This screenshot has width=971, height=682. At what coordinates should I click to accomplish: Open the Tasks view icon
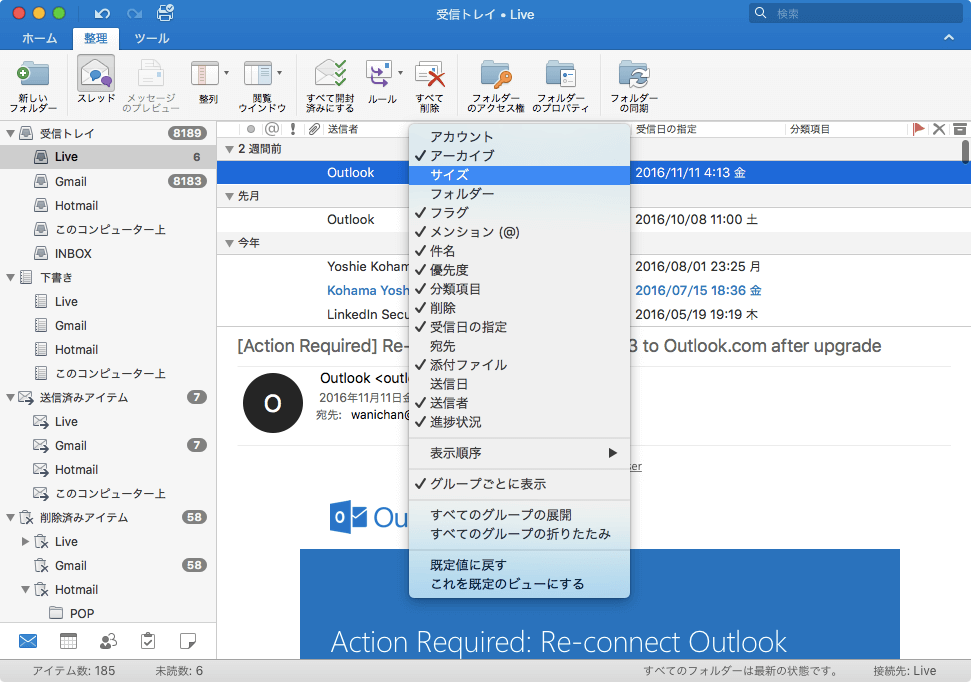(148, 641)
